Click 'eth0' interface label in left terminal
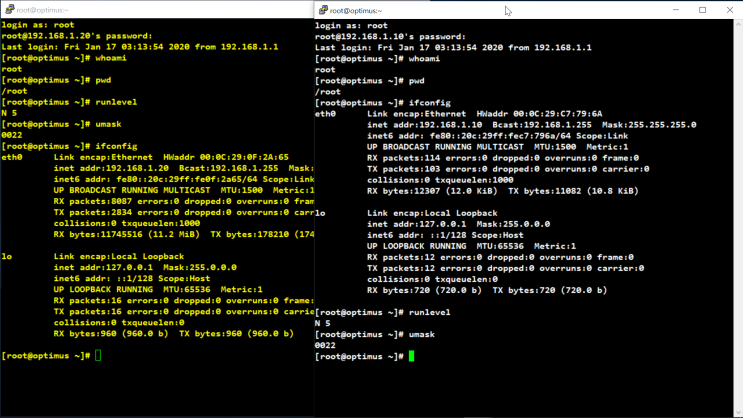743x418 pixels. pyautogui.click(x=12, y=157)
